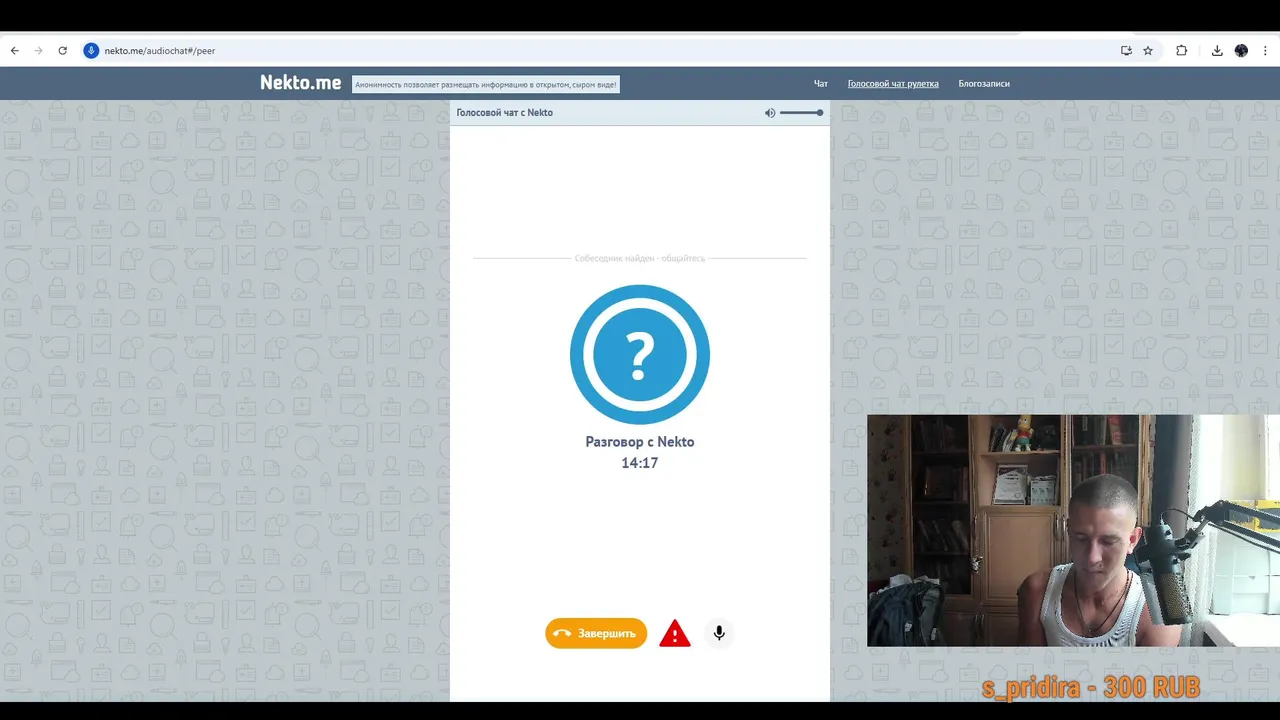1280x720 pixels.
Task: Click the question mark avatar circle
Action: (640, 354)
